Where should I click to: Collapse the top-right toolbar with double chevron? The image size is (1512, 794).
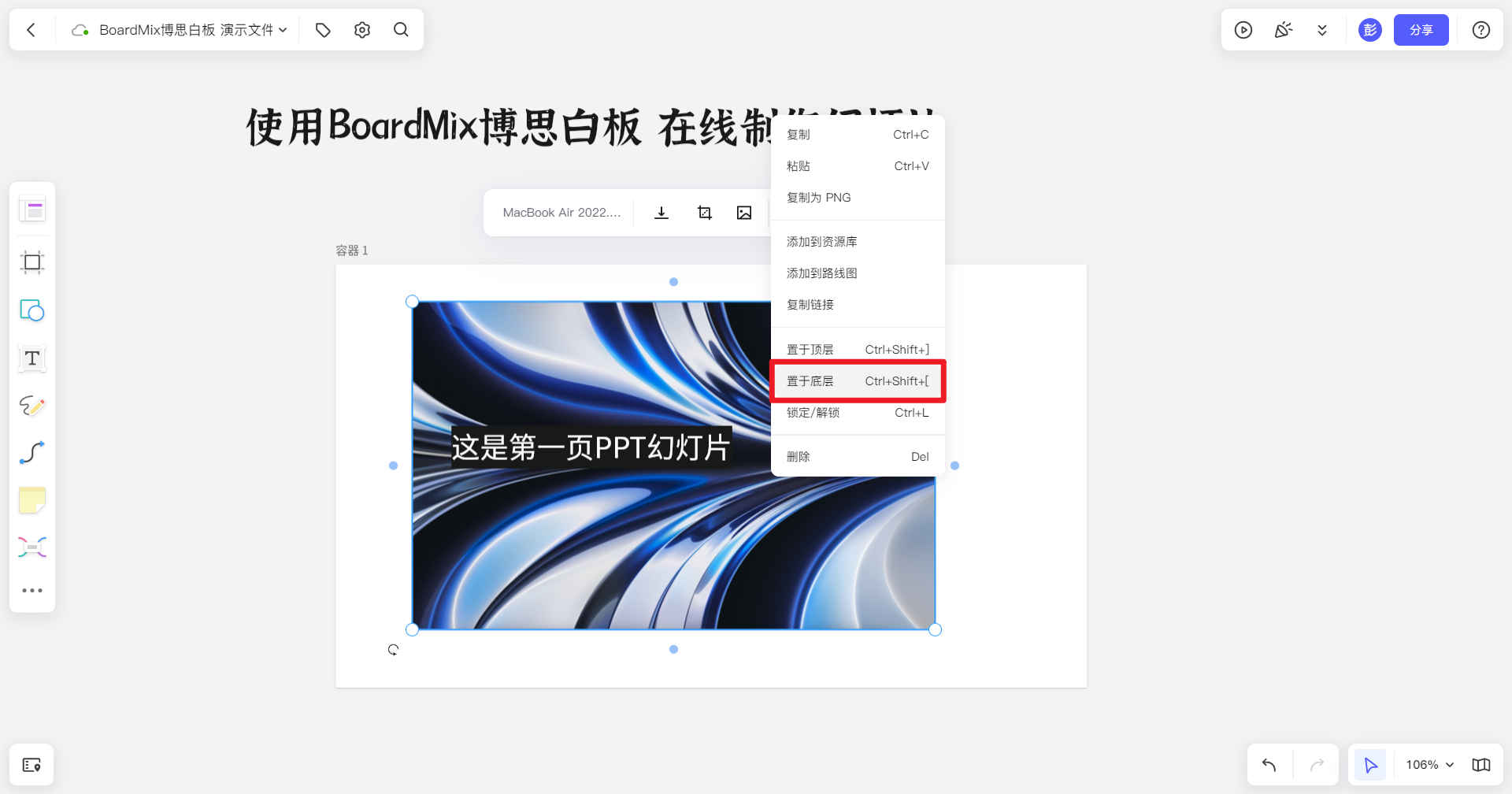(1323, 29)
